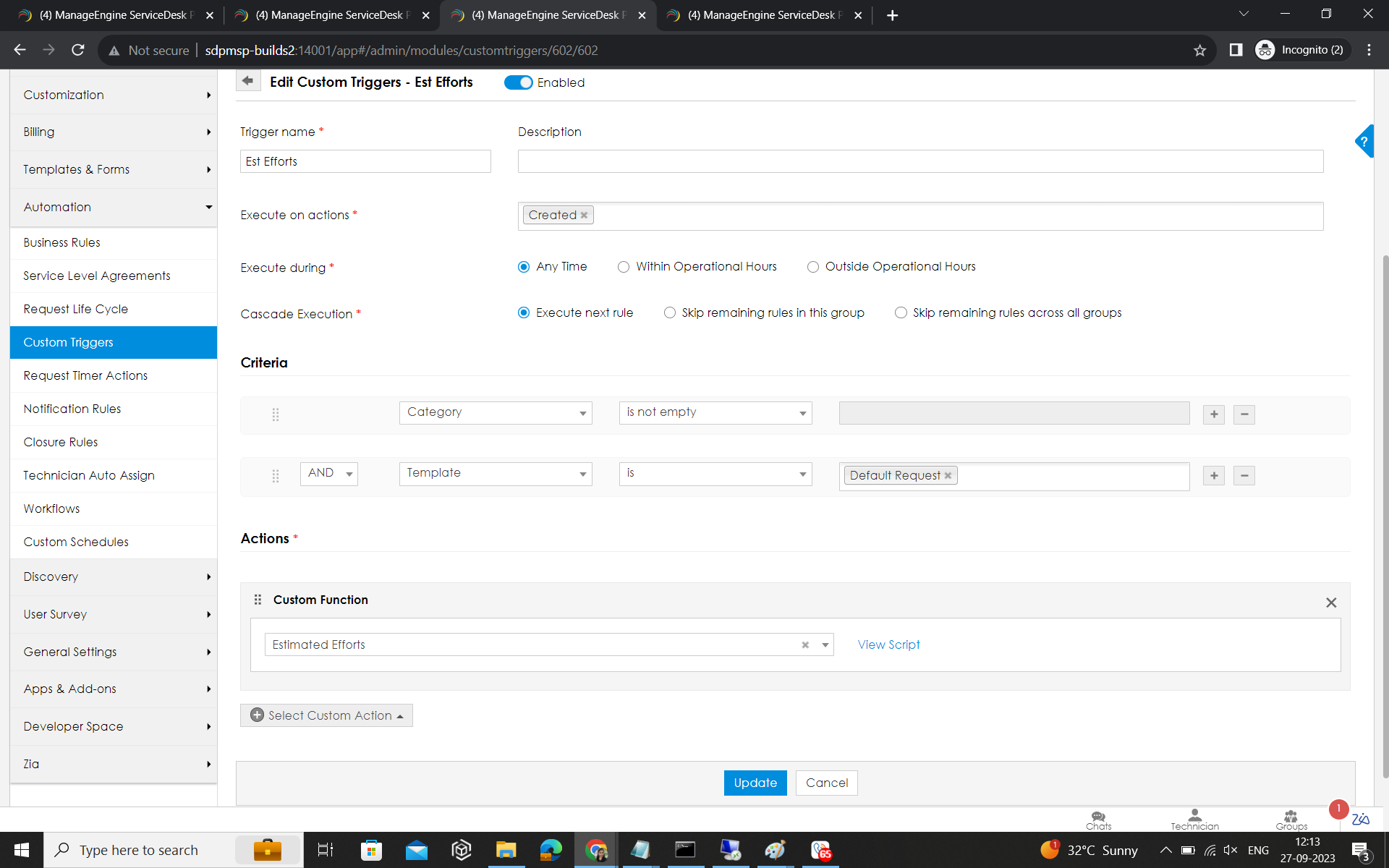Open the View Script link

coord(888,644)
